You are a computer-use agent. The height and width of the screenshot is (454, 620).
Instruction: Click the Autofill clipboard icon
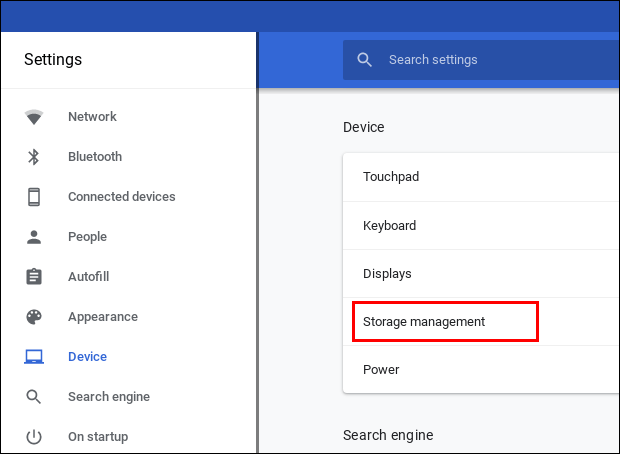34,277
